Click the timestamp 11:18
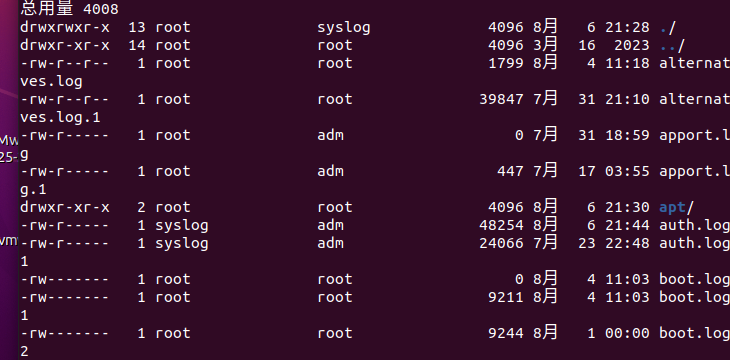730x360 pixels. point(627,63)
